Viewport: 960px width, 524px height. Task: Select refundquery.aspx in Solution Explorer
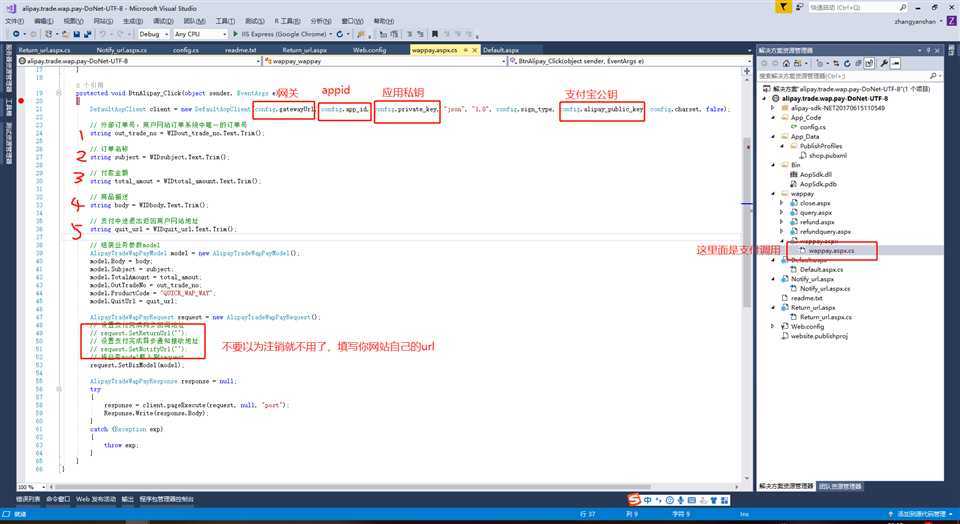(825, 231)
